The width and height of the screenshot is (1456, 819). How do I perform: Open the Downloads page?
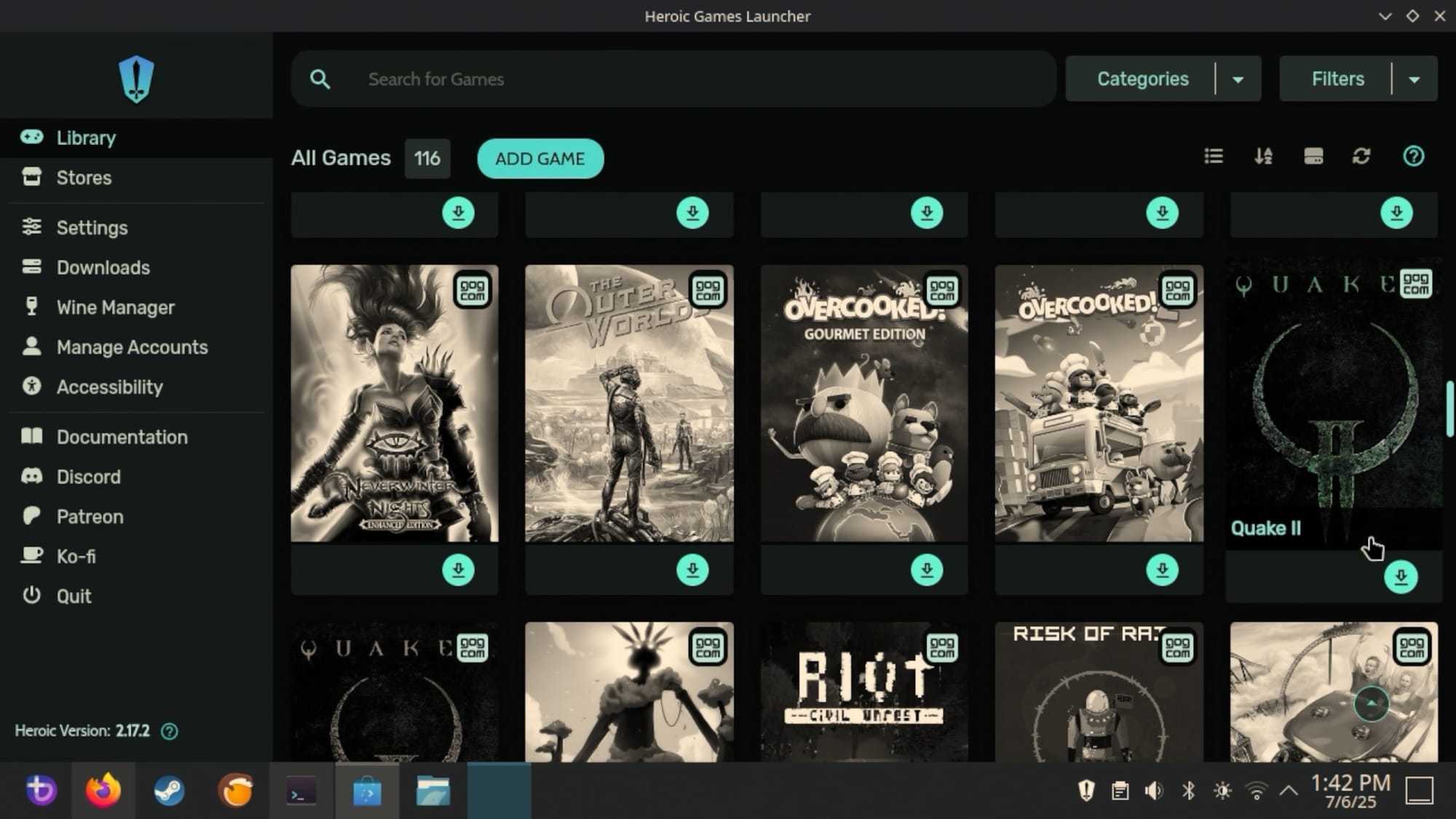[136, 267]
